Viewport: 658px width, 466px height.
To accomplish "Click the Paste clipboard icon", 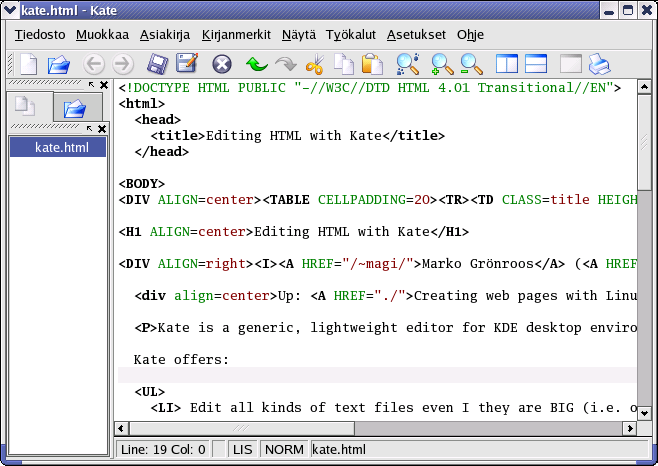I will (373, 65).
